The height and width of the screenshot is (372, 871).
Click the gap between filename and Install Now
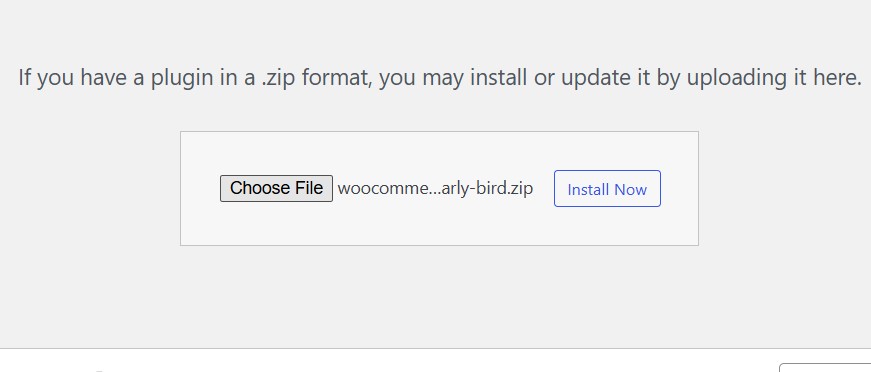544,189
